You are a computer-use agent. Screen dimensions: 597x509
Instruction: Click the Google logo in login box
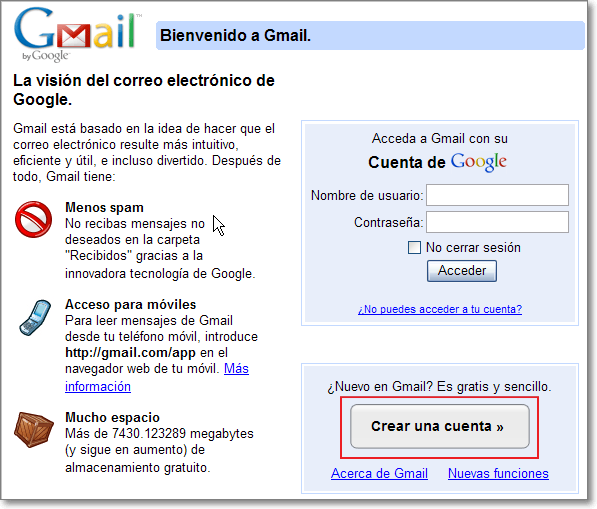(x=479, y=162)
